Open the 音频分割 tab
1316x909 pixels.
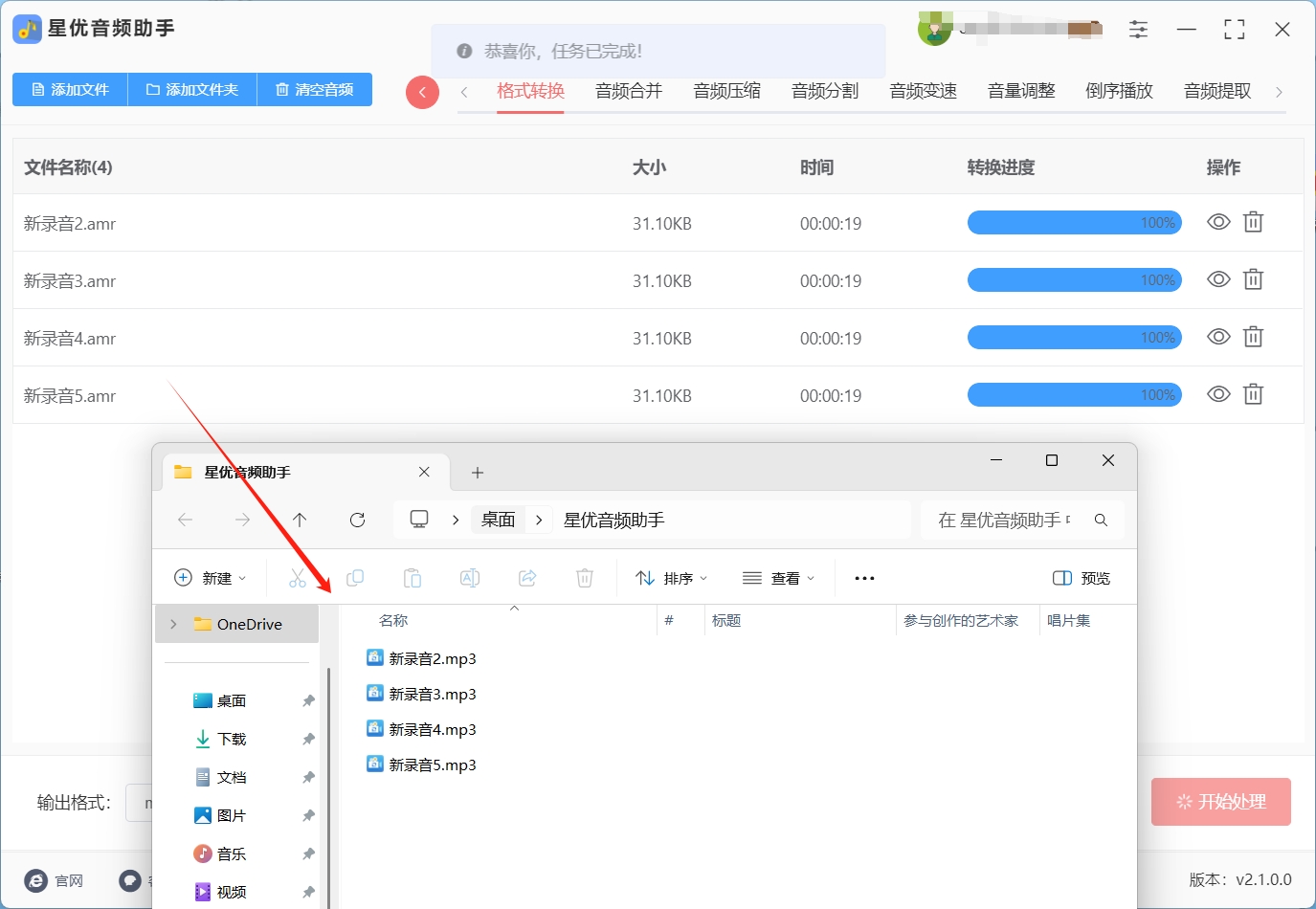coord(825,91)
